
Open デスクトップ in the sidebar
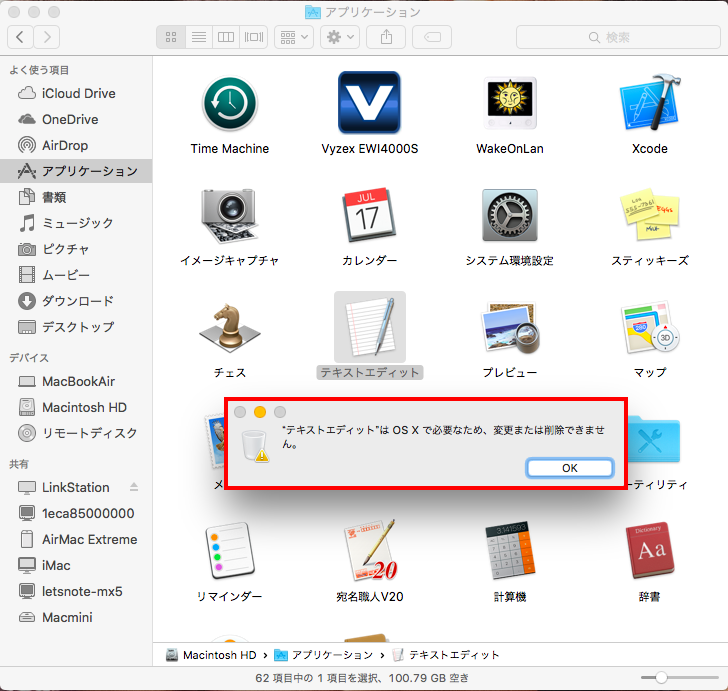click(x=76, y=327)
